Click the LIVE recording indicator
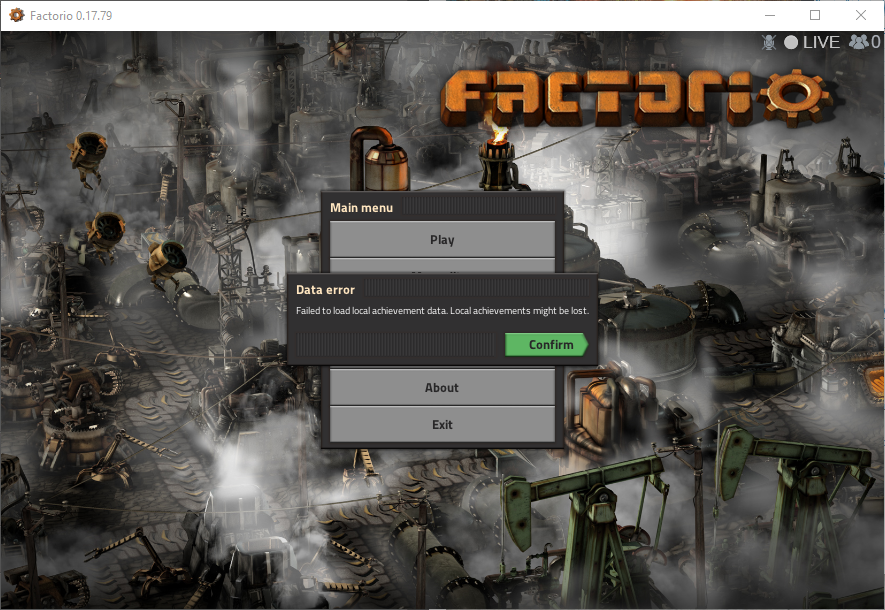Screen dimensions: 885x610 pyautogui.click(x=812, y=42)
